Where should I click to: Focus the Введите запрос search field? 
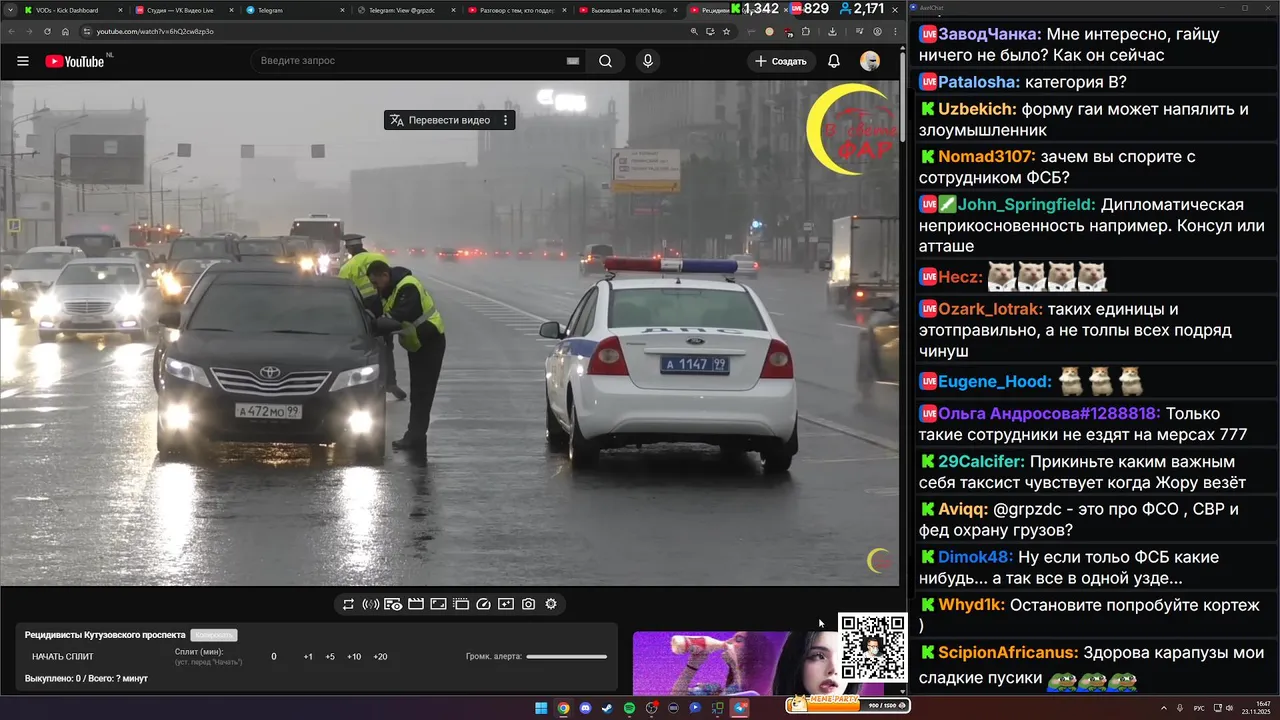point(420,61)
